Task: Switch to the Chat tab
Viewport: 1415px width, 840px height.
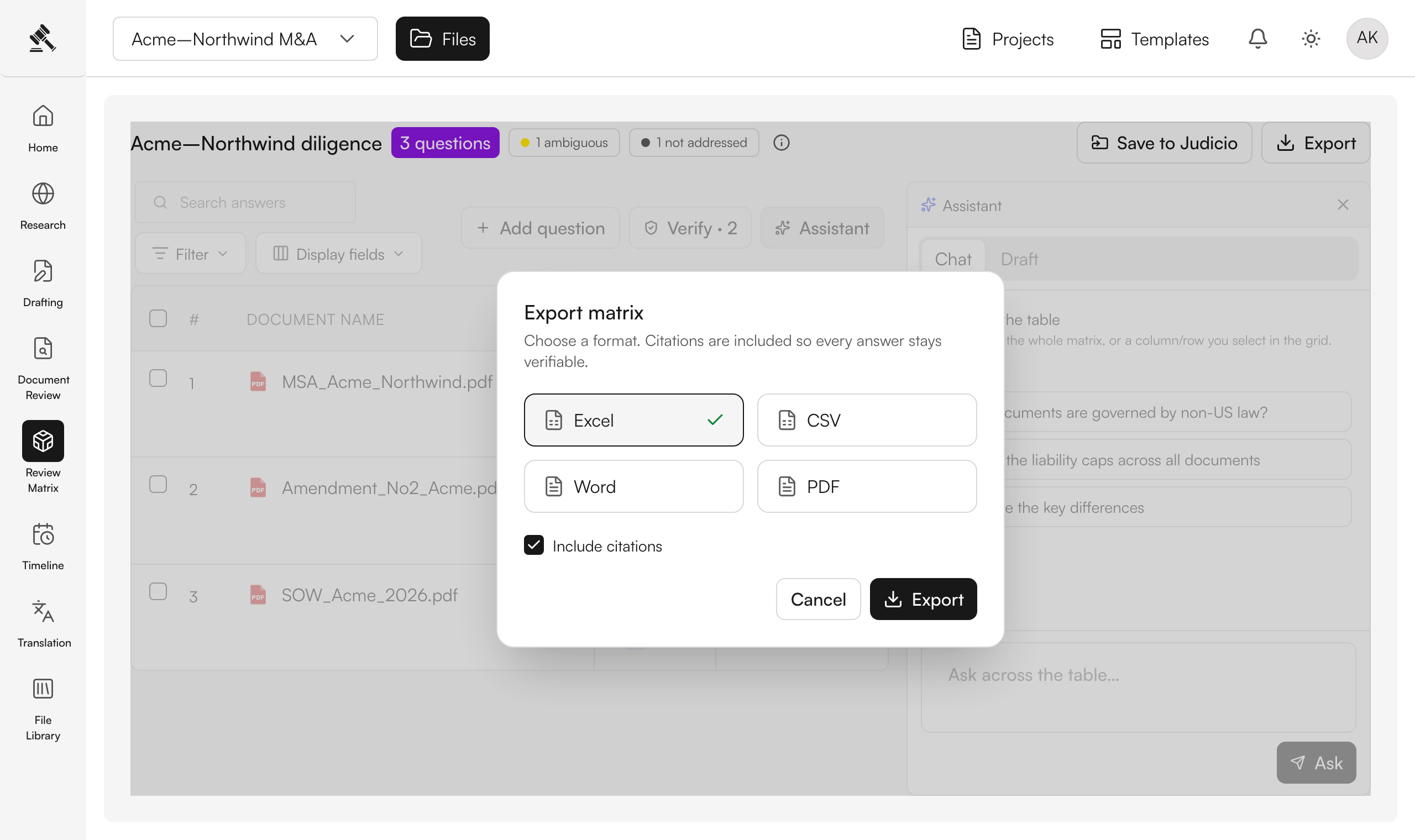Action: pyautogui.click(x=953, y=259)
